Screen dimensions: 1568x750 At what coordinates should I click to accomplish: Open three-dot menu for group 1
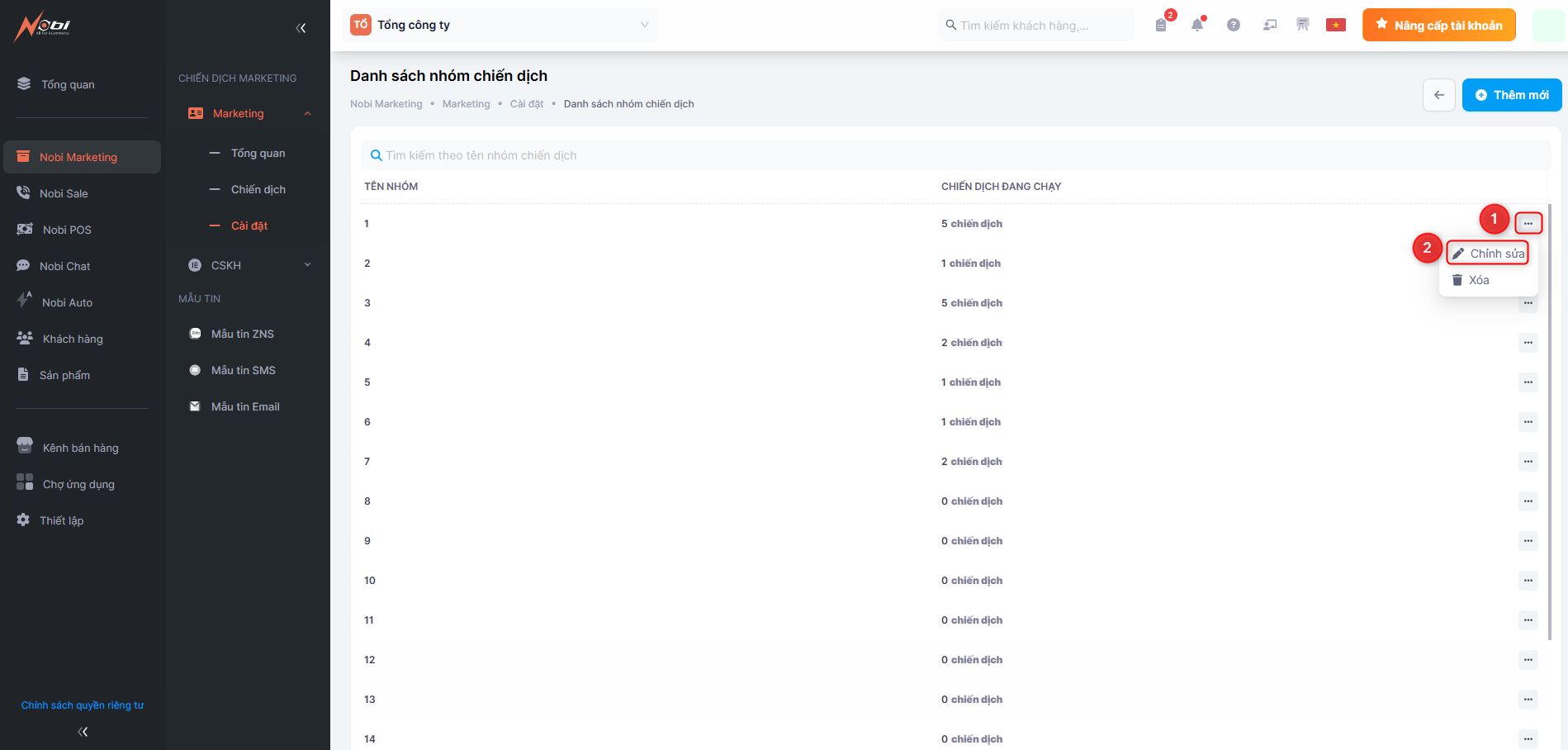click(1528, 223)
